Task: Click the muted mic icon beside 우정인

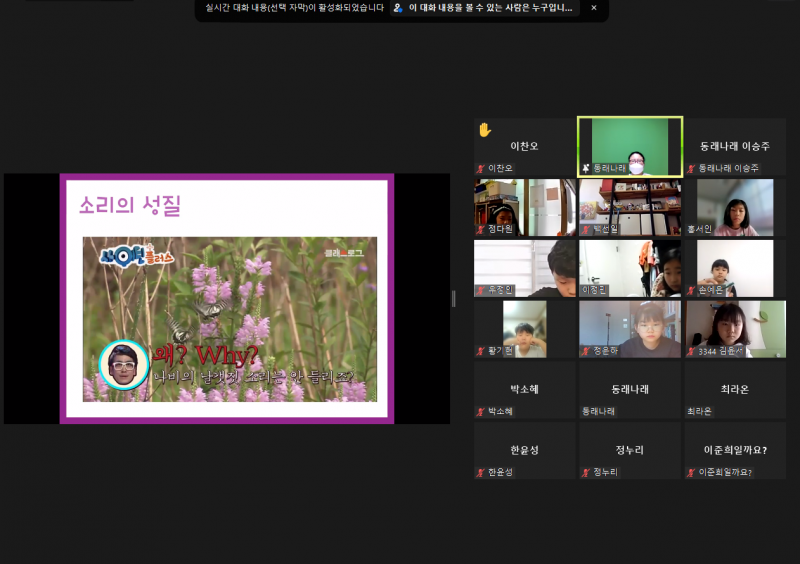Action: pos(480,290)
